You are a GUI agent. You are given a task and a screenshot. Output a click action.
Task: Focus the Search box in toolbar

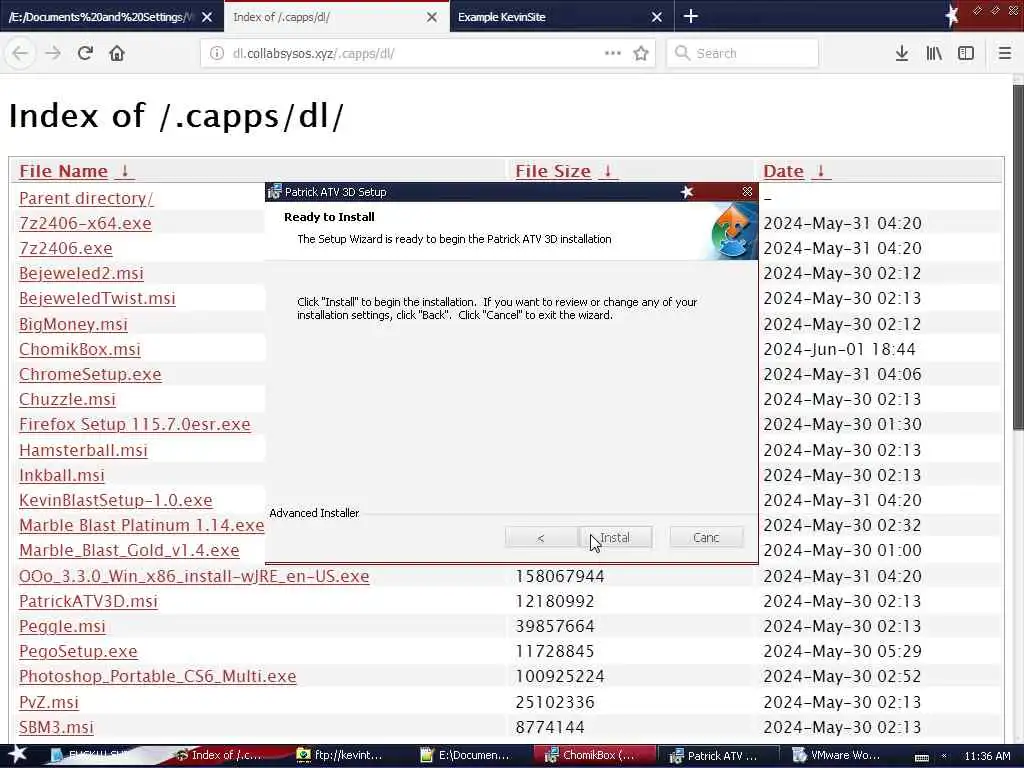[x=743, y=54]
